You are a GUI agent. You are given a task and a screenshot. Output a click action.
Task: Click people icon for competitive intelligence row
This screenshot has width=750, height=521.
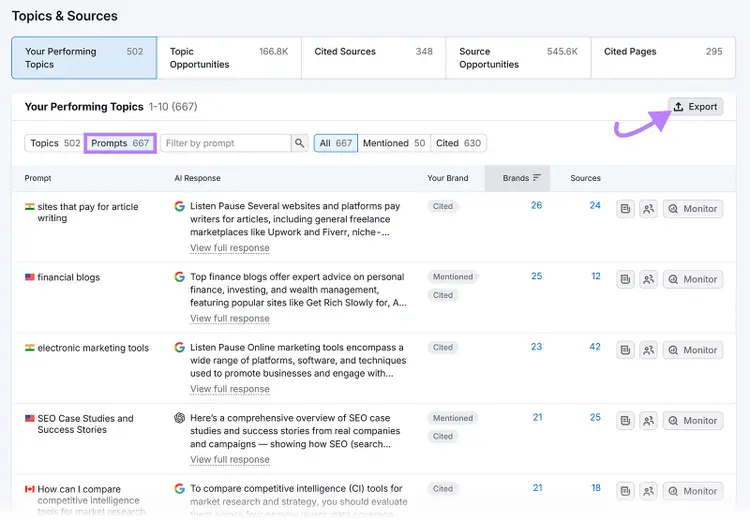point(649,491)
